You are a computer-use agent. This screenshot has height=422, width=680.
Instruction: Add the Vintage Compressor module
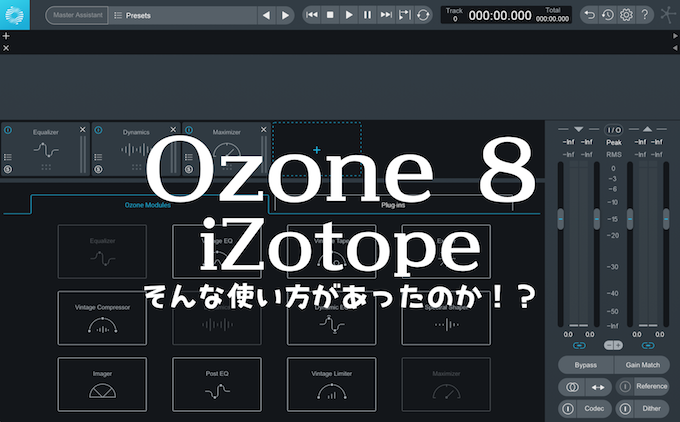point(102,318)
